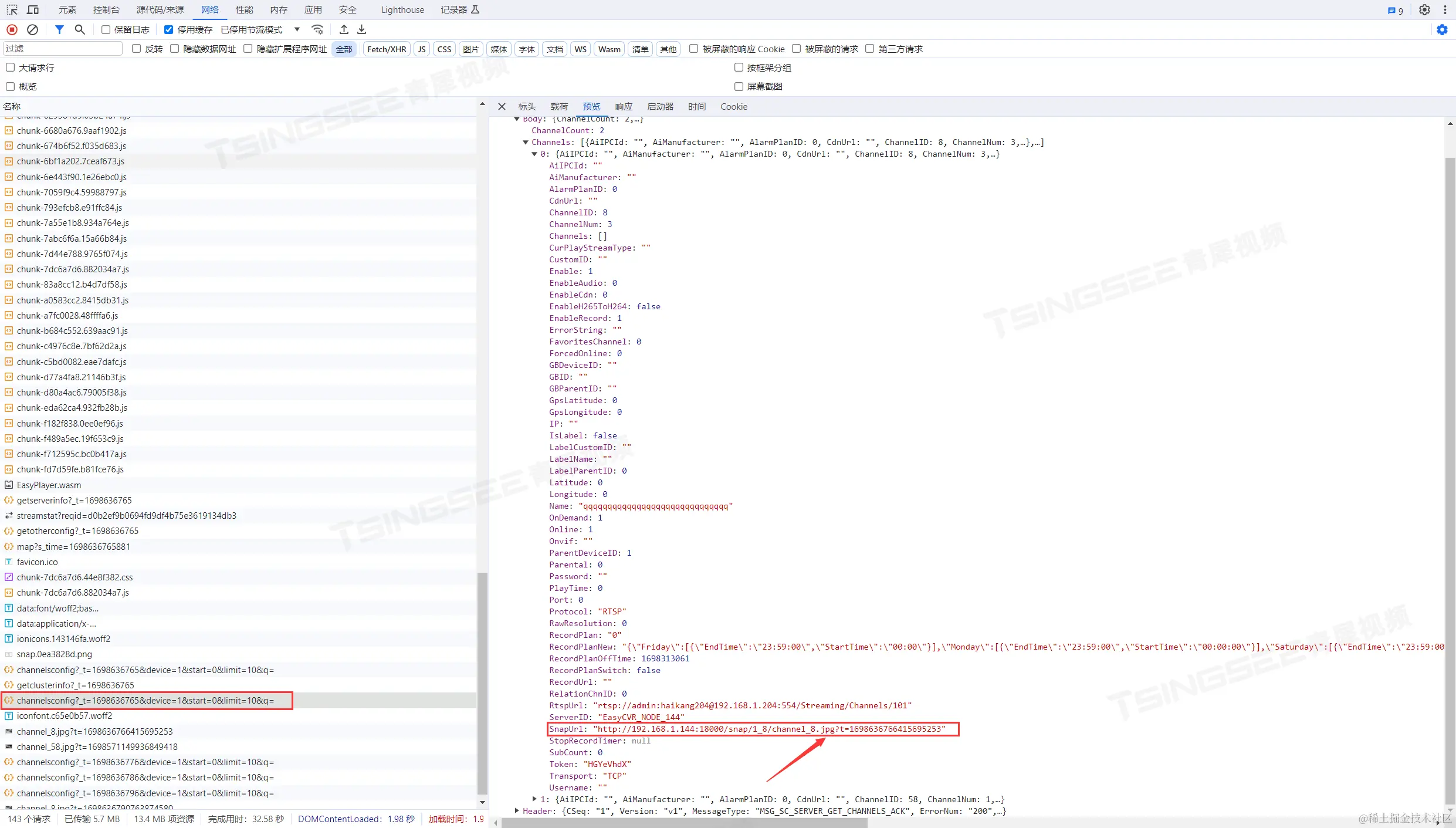Uncheck the 停用缓存 checkbox

(x=169, y=29)
